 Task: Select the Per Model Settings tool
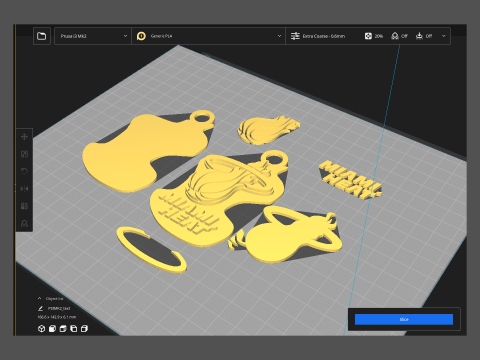(24, 206)
